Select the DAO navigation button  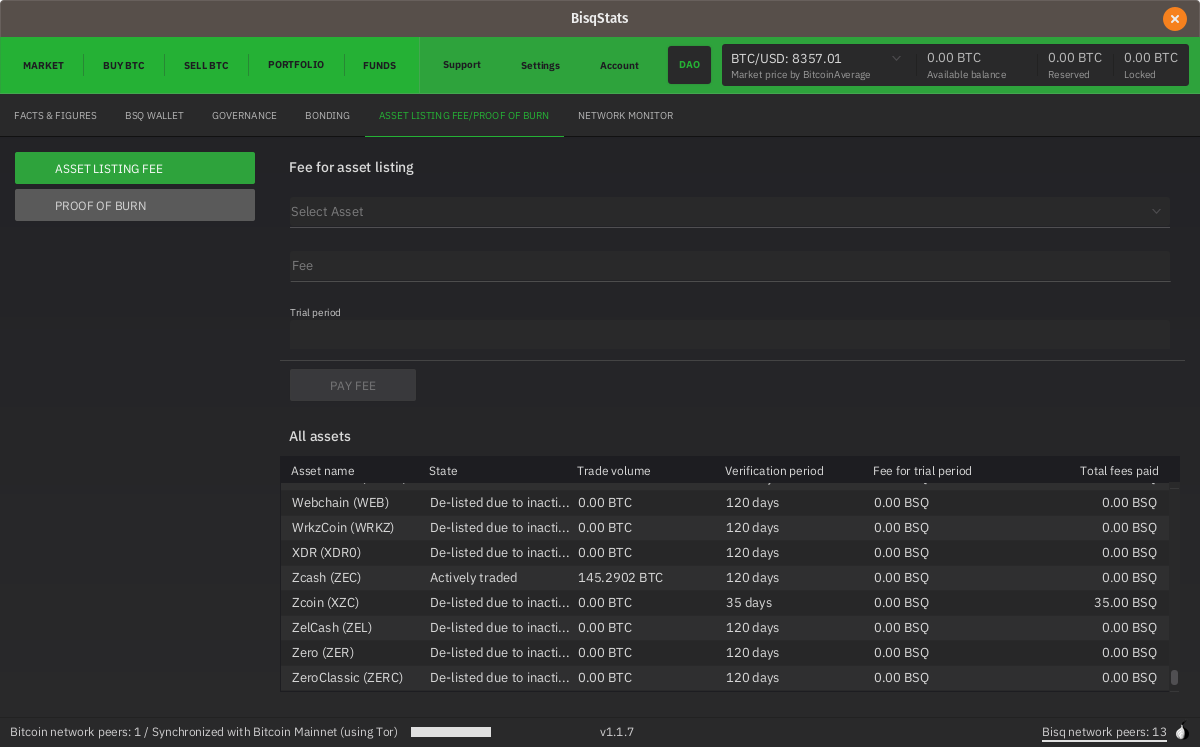(x=689, y=65)
